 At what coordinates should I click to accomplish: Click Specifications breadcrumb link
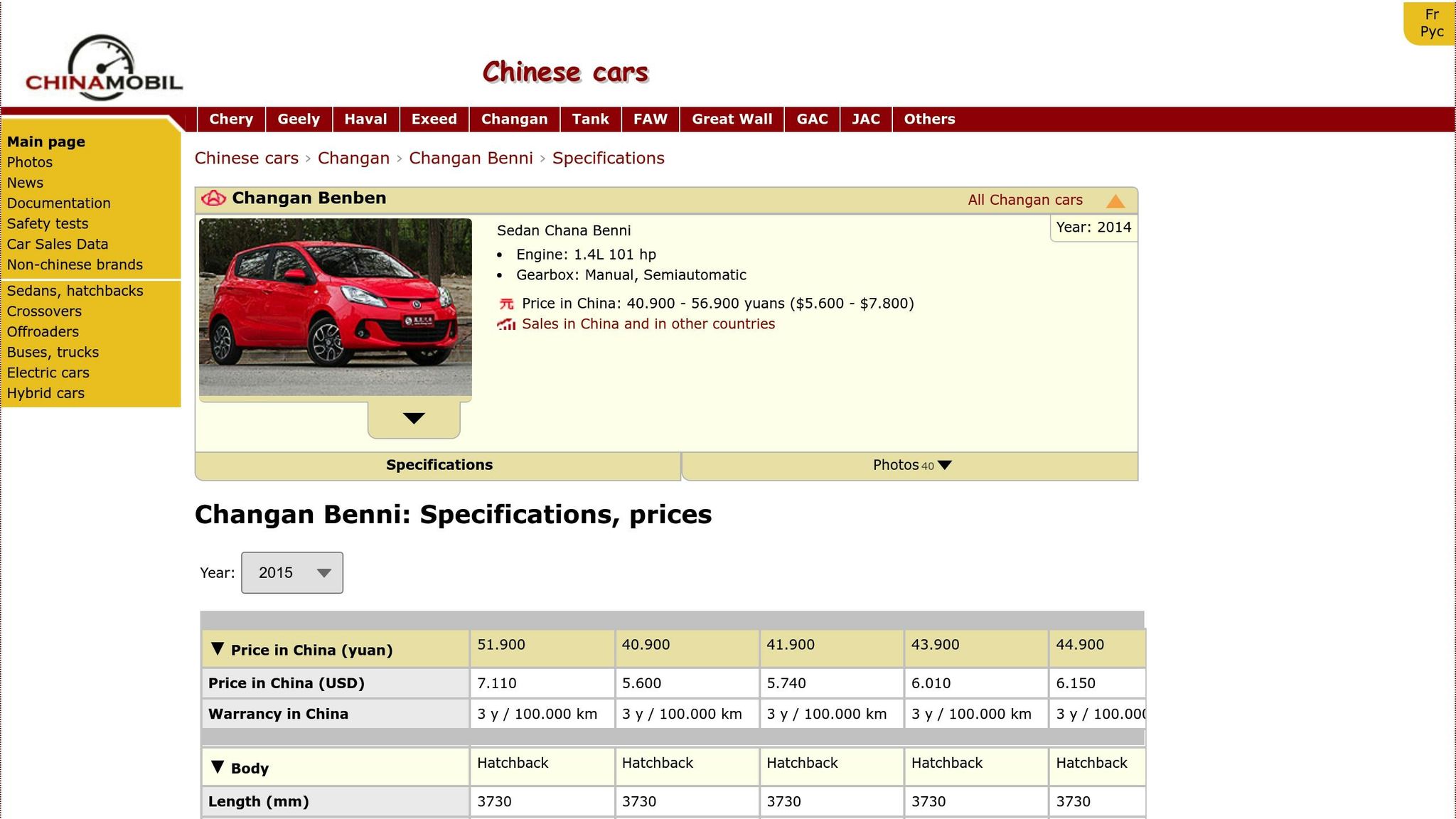[x=609, y=159]
